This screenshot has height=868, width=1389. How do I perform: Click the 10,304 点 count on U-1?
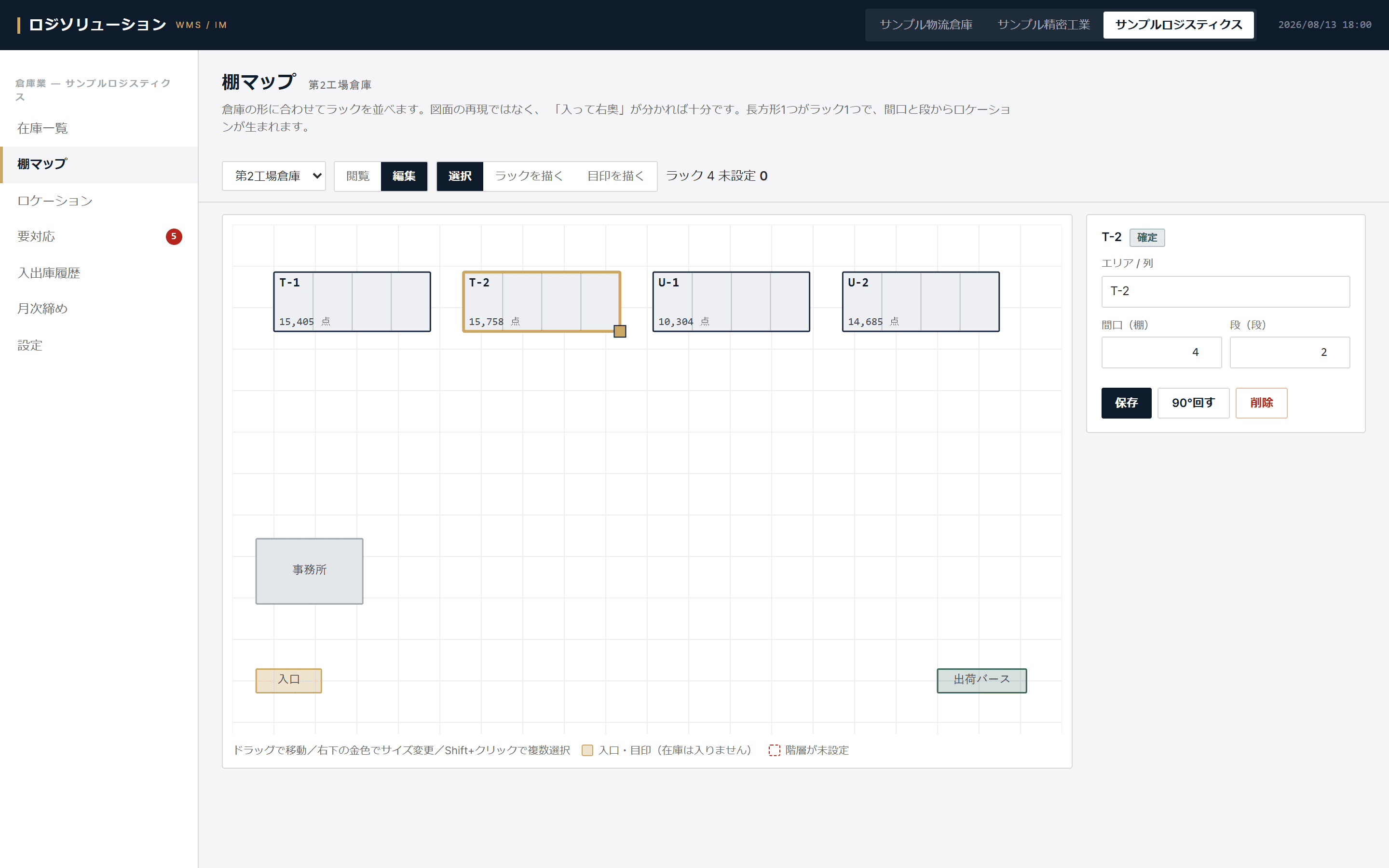(683, 322)
